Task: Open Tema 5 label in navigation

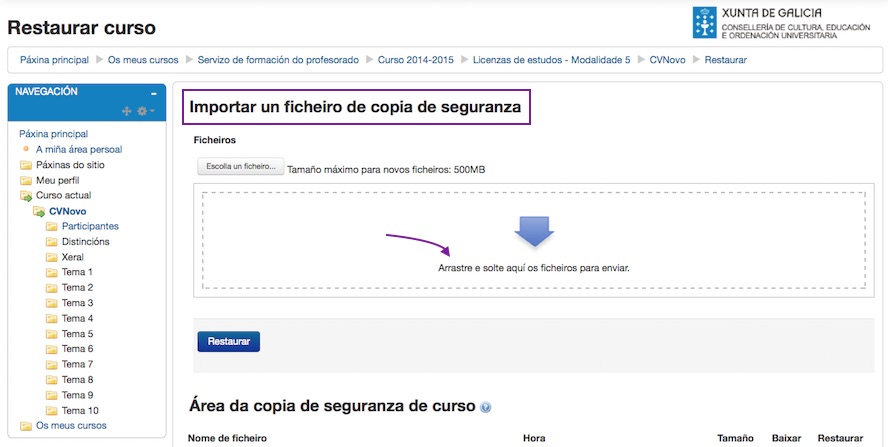Action: [x=77, y=334]
